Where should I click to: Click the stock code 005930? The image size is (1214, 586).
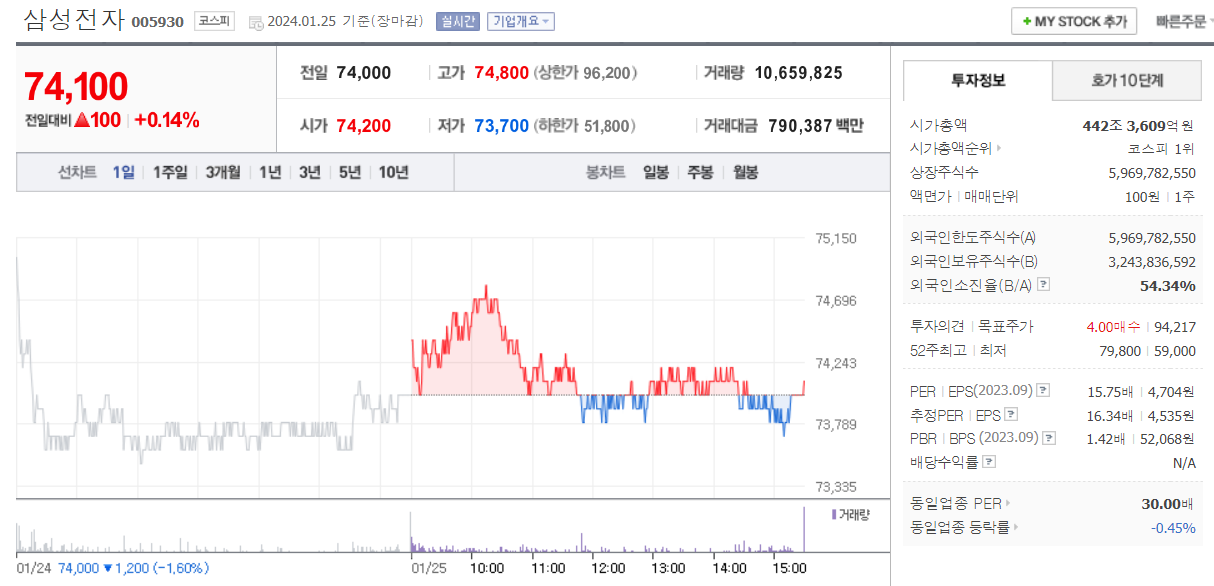[158, 22]
